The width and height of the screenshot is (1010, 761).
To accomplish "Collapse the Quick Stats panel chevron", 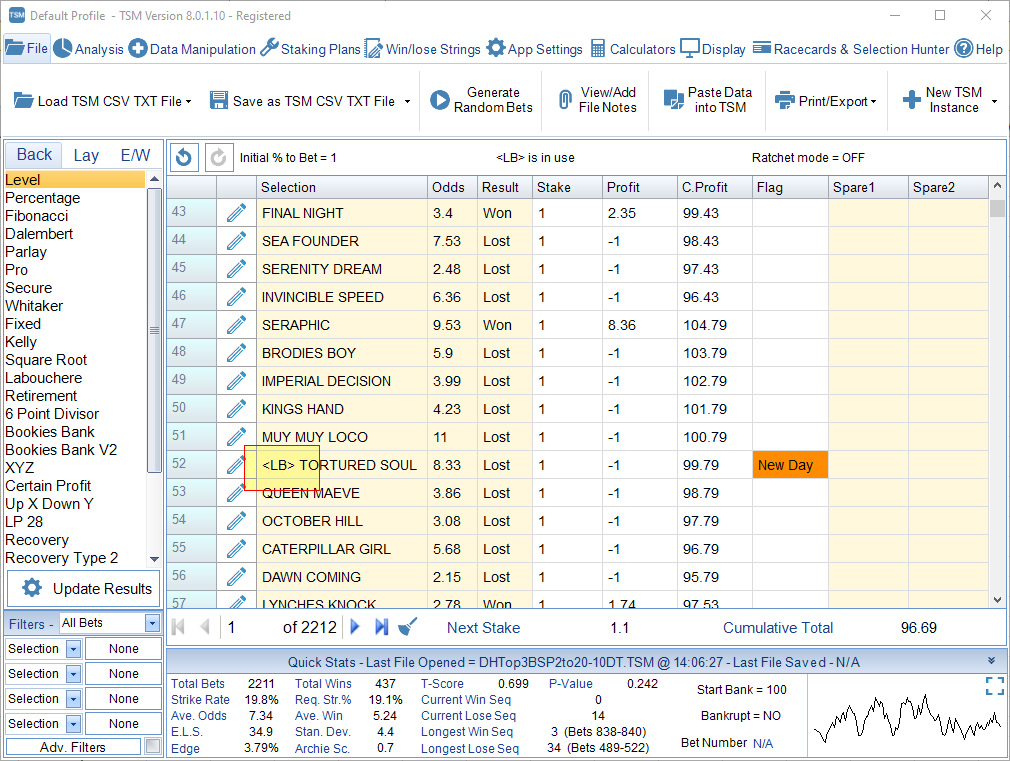I will (x=991, y=661).
